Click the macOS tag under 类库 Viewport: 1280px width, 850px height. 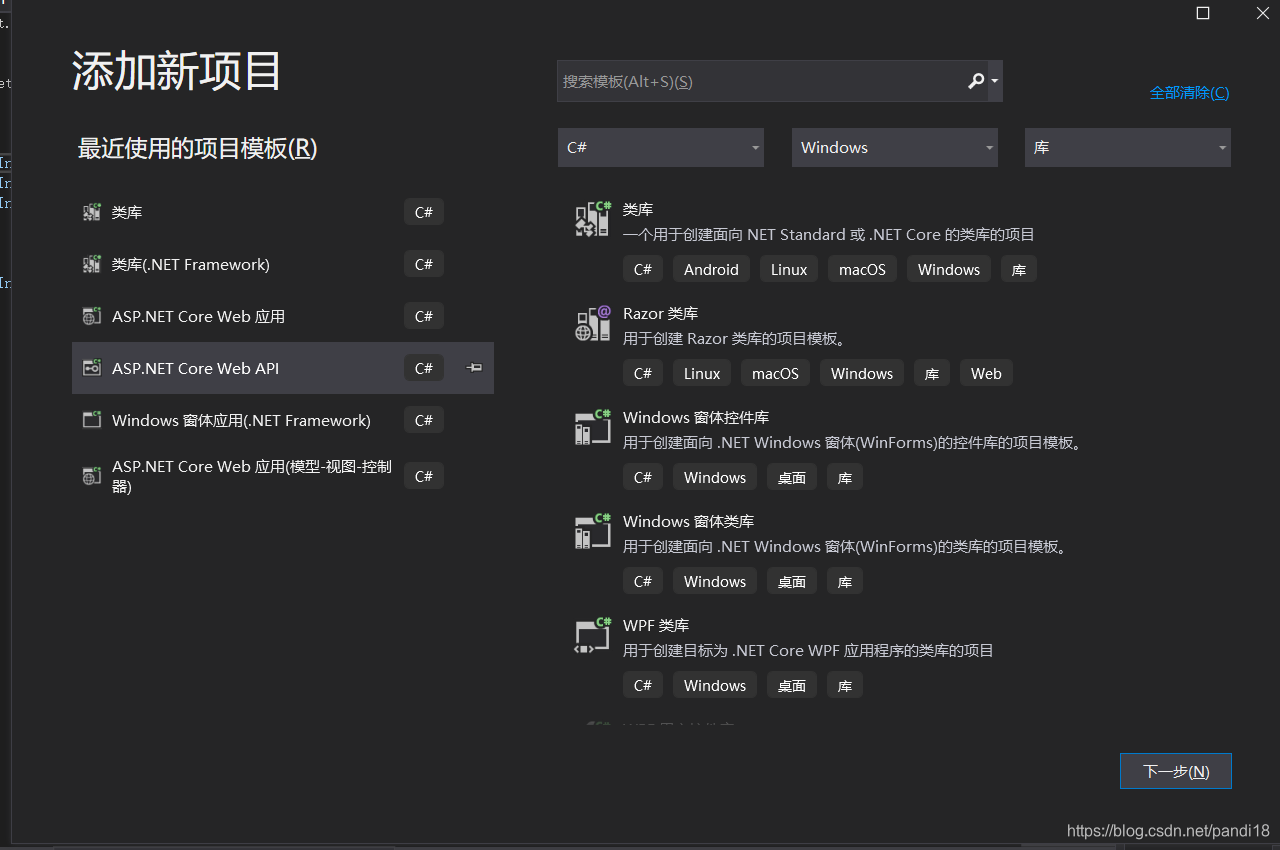coord(862,269)
